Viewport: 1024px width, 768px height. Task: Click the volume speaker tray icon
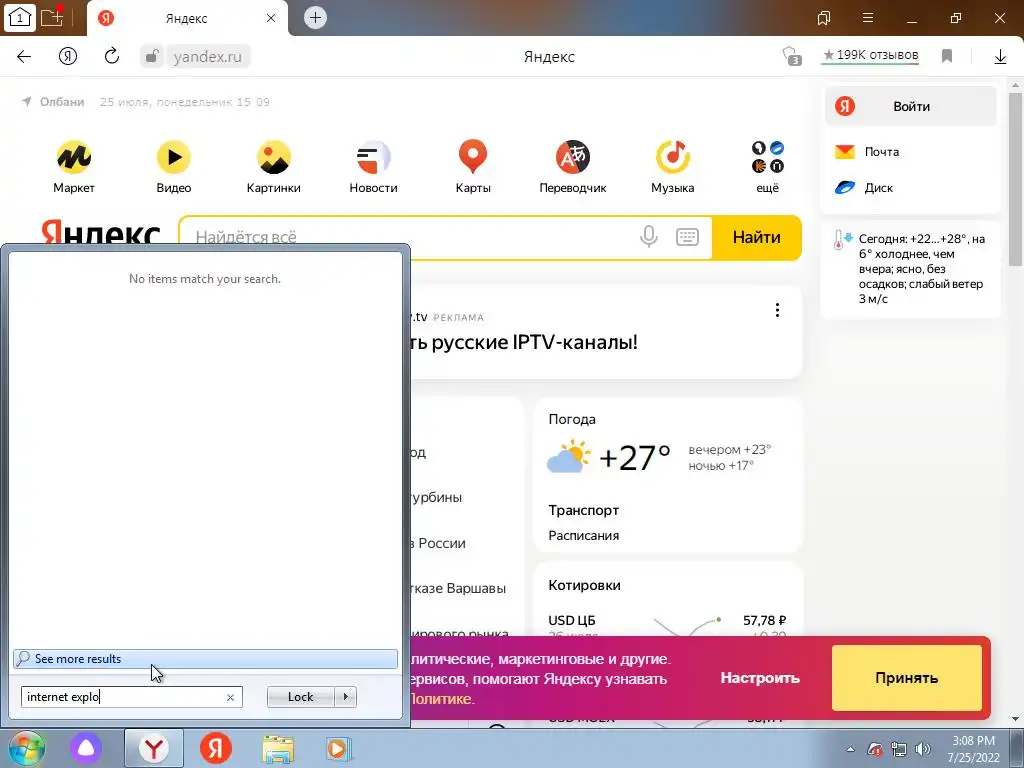pyautogui.click(x=923, y=749)
